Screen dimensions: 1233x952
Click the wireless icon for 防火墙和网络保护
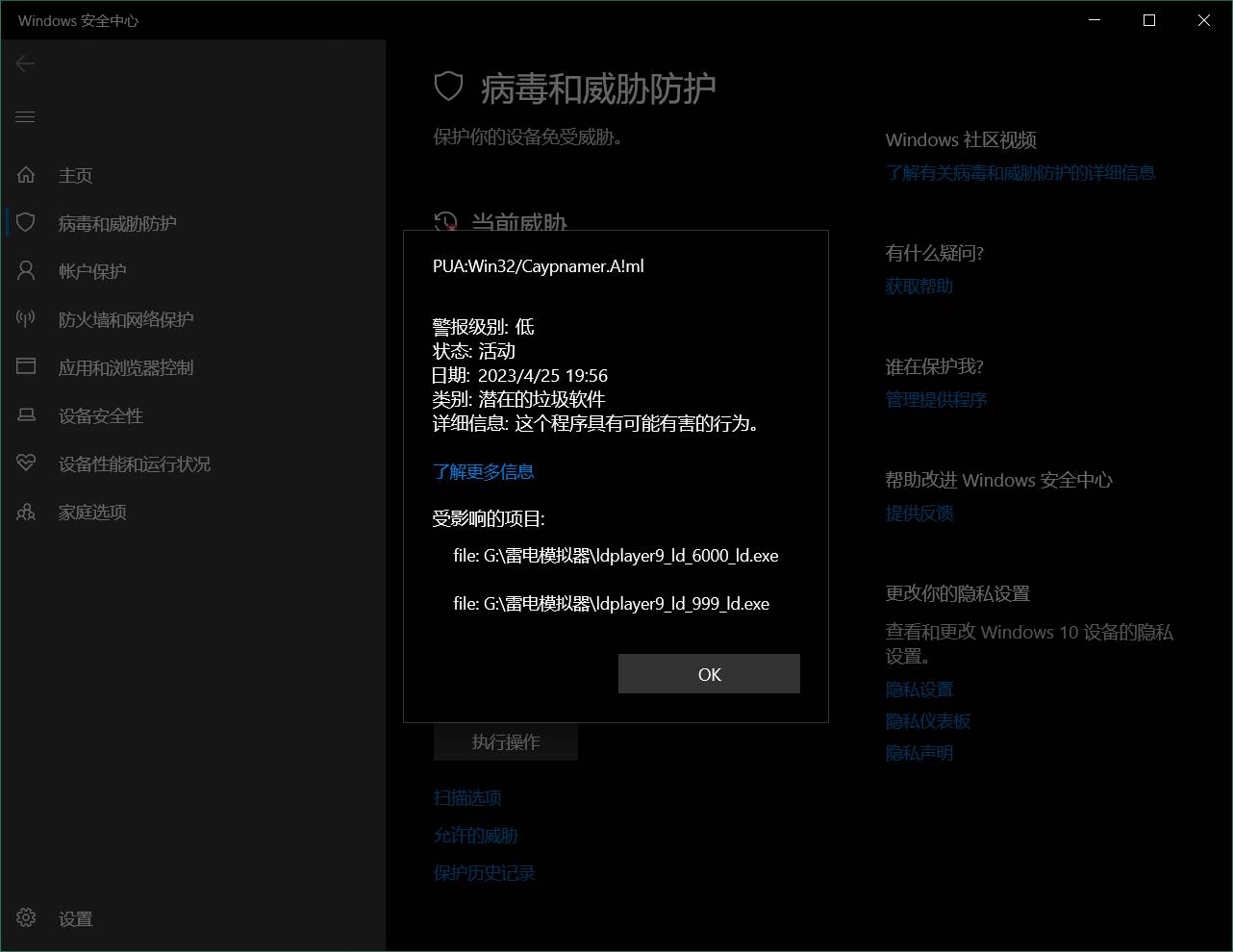coord(26,319)
